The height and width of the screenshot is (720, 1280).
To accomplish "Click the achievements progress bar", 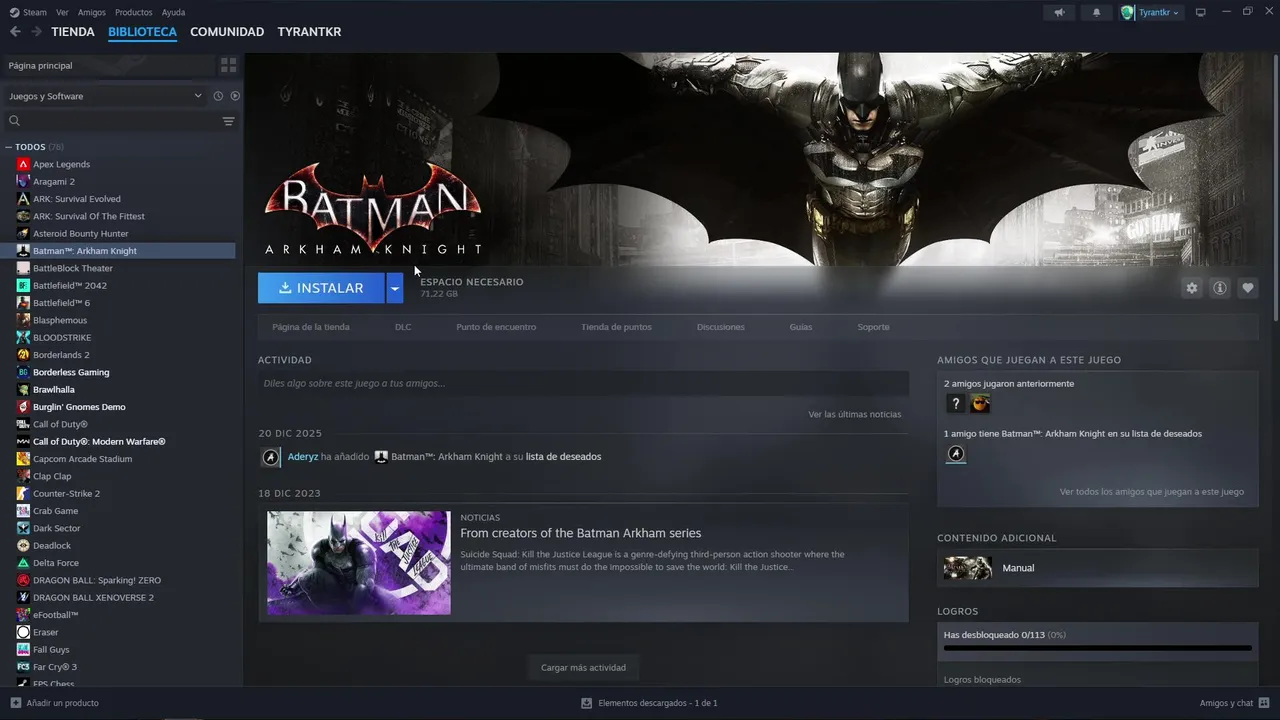I will 1098,648.
